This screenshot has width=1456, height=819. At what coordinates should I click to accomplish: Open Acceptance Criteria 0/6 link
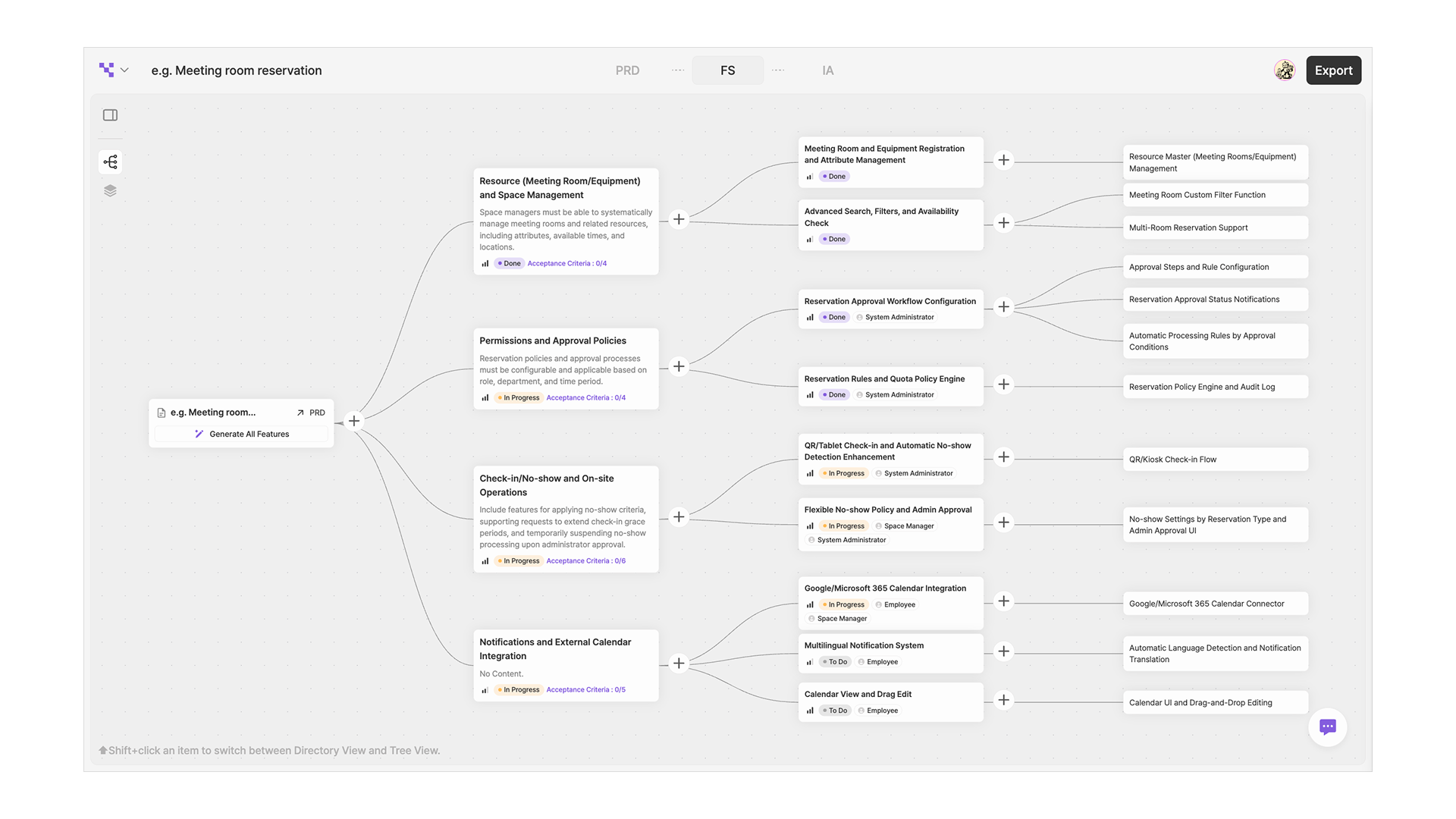point(585,561)
